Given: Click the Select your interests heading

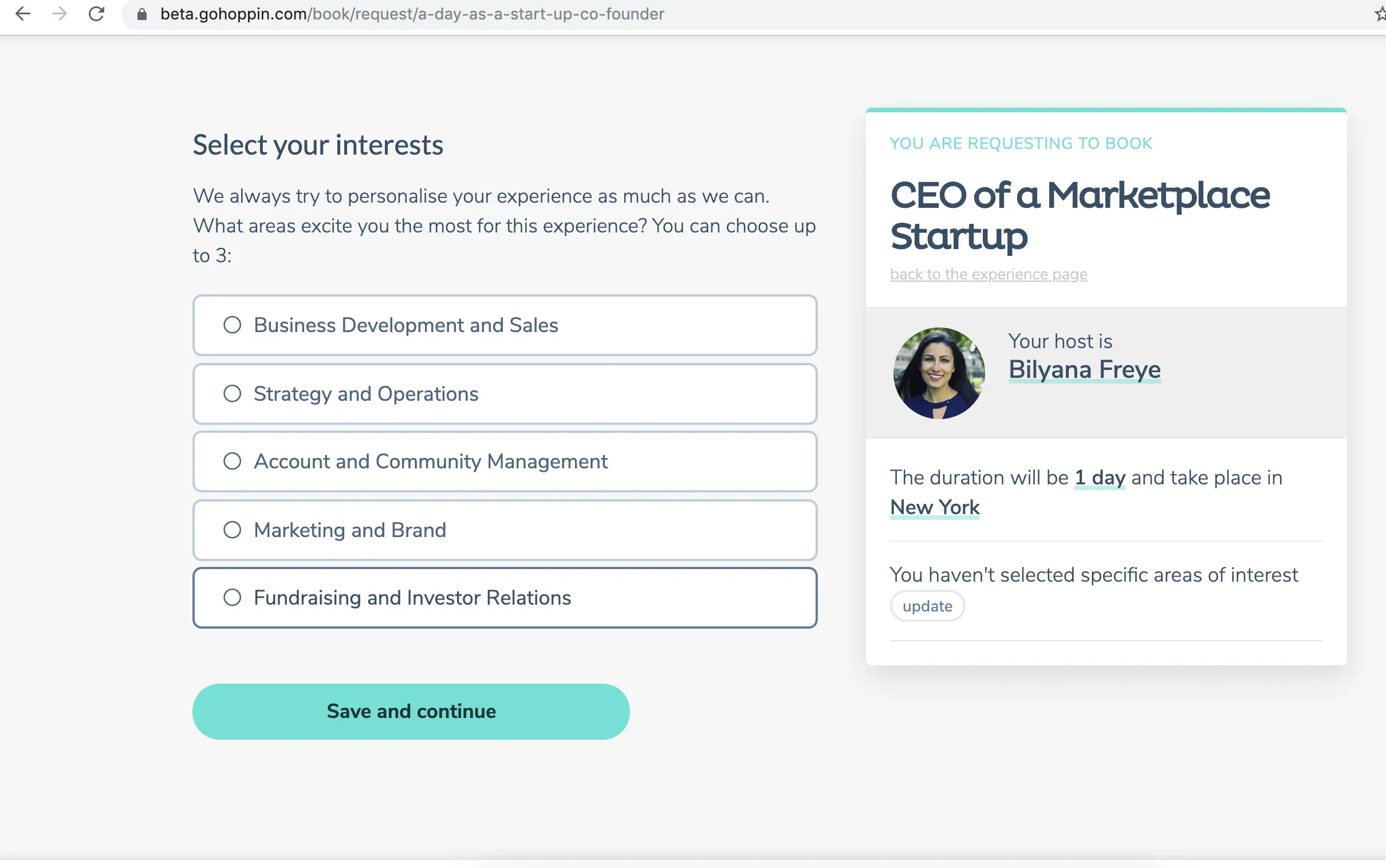Looking at the screenshot, I should coord(317,145).
